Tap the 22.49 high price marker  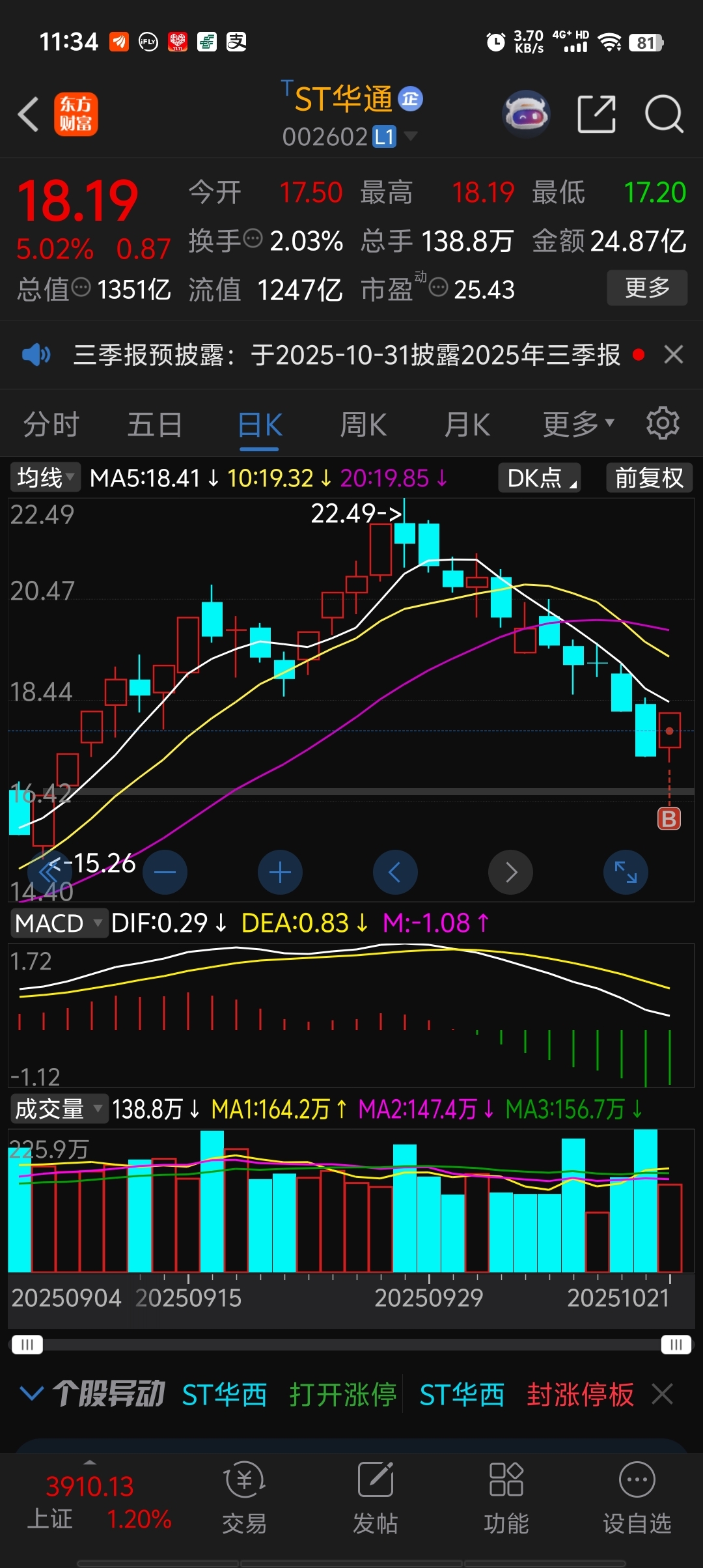pyautogui.click(x=356, y=513)
